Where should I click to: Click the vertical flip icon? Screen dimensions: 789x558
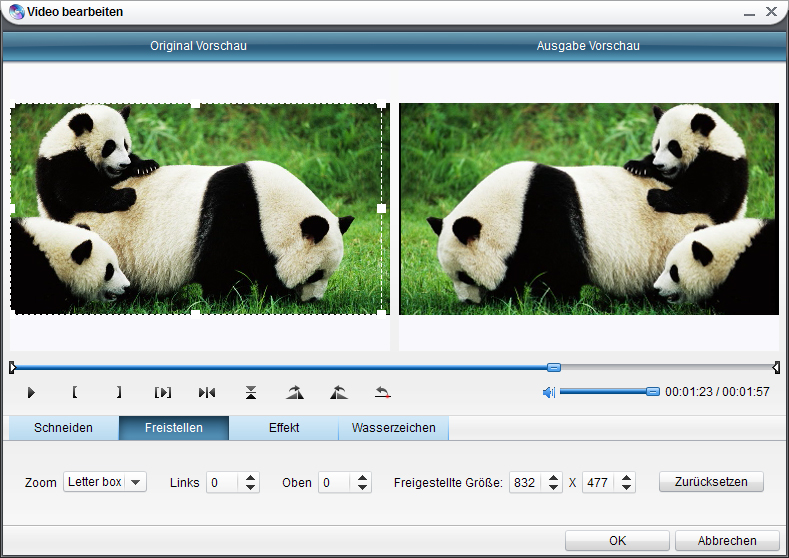pos(251,392)
